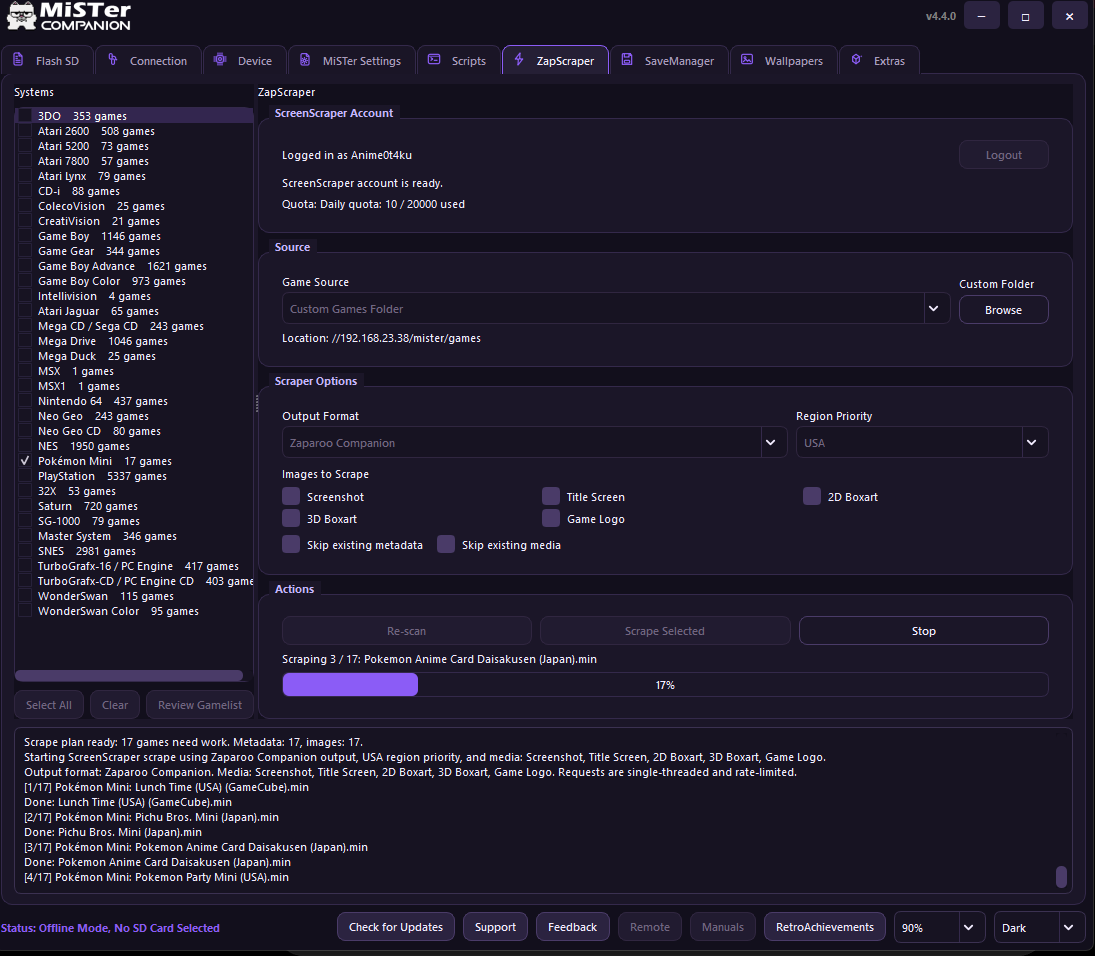Open the Extras tab
1095x956 pixels.
[880, 60]
